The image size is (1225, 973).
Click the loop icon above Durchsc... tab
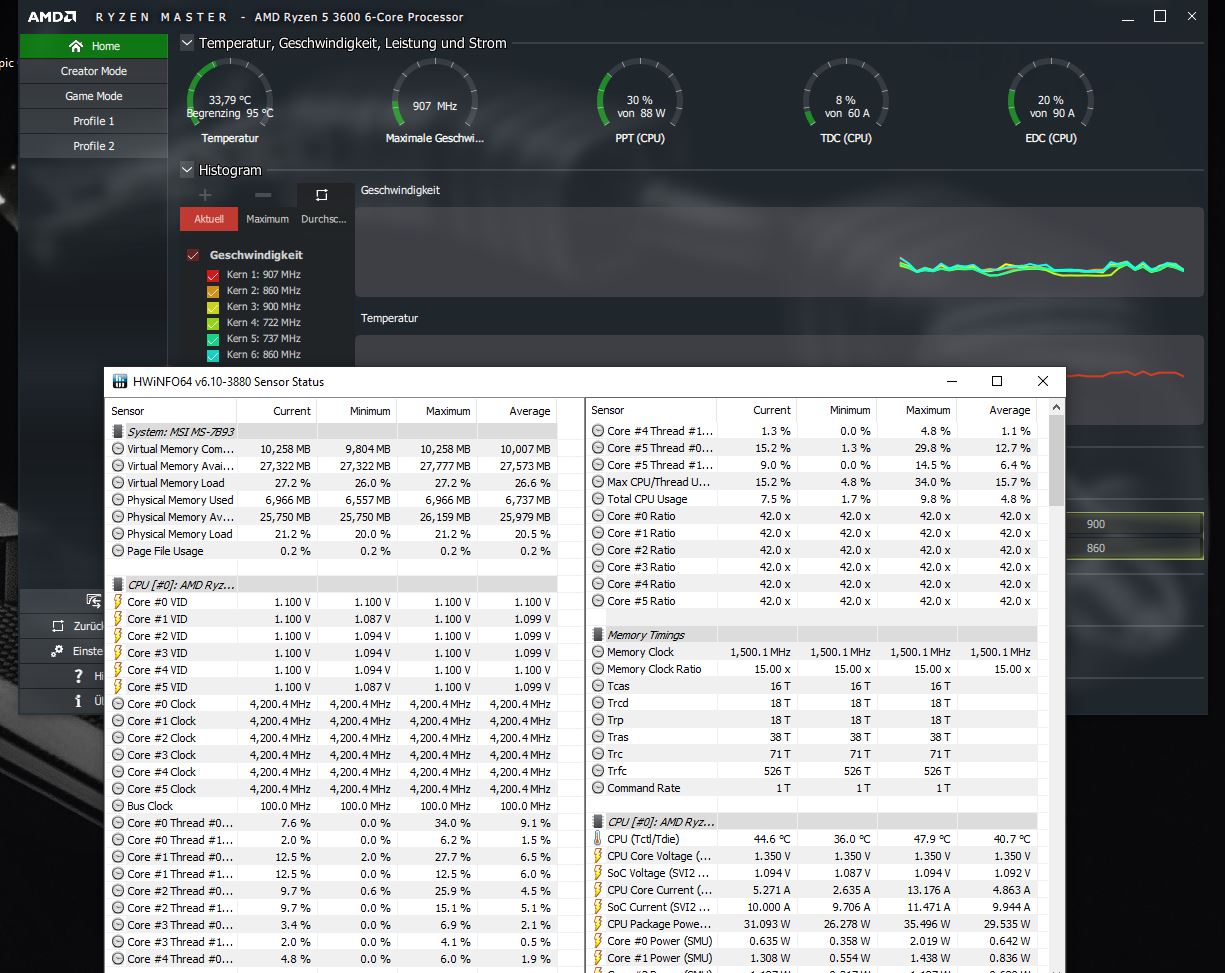point(321,195)
